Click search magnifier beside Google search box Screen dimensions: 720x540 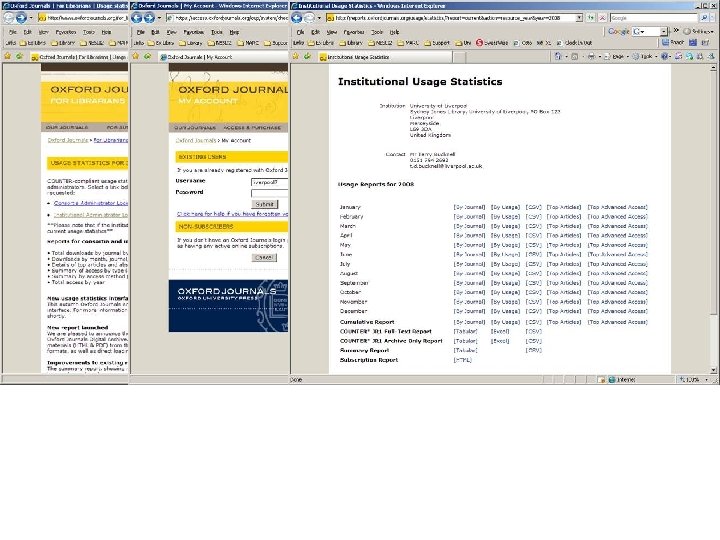[703, 18]
